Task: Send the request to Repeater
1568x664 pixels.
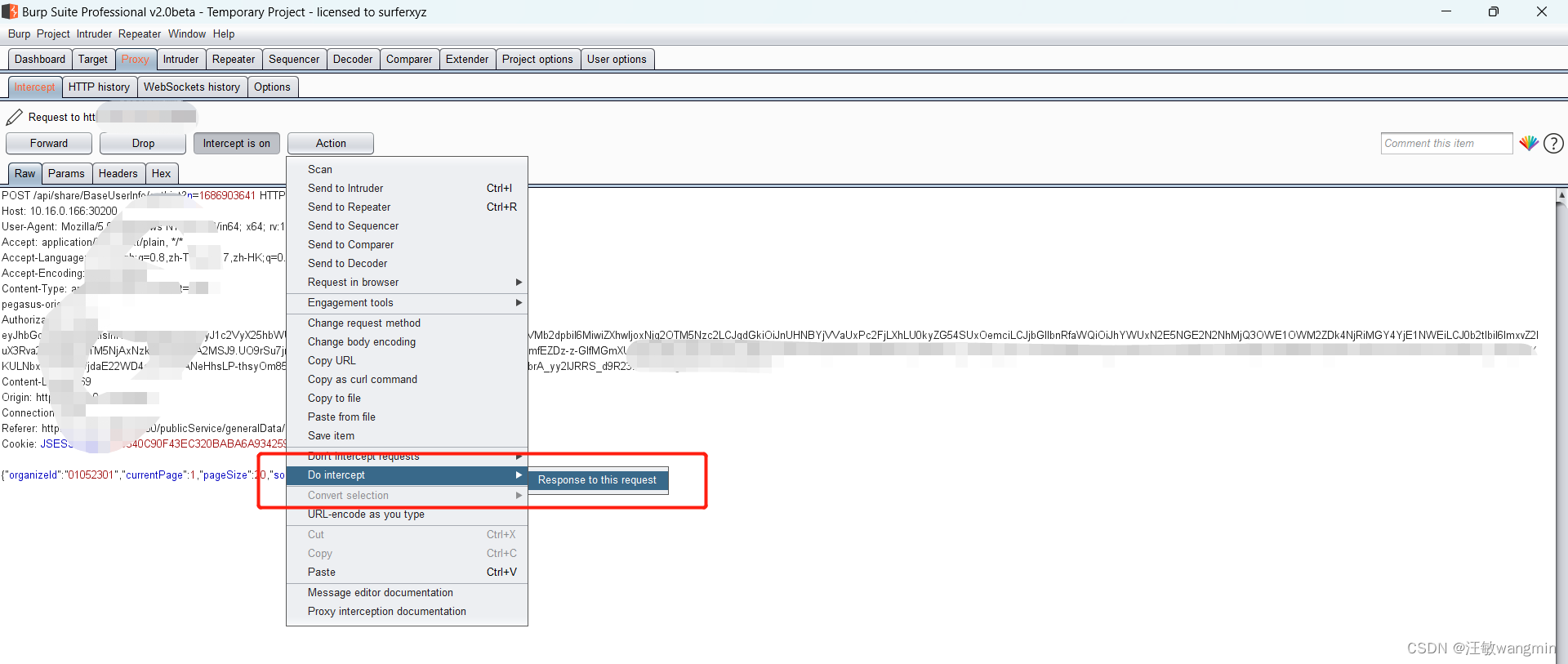Action: (x=407, y=207)
